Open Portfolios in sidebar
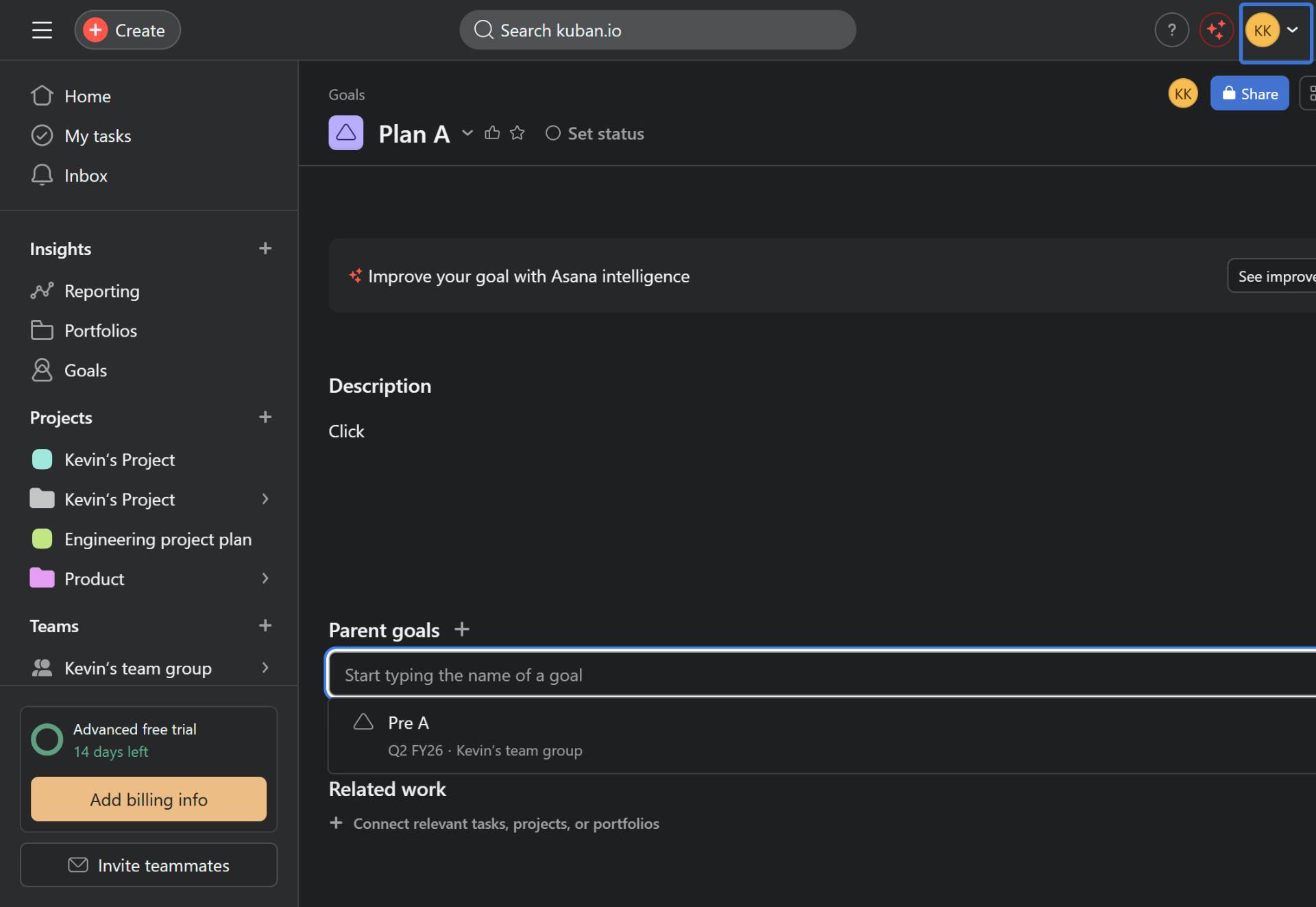 (100, 330)
